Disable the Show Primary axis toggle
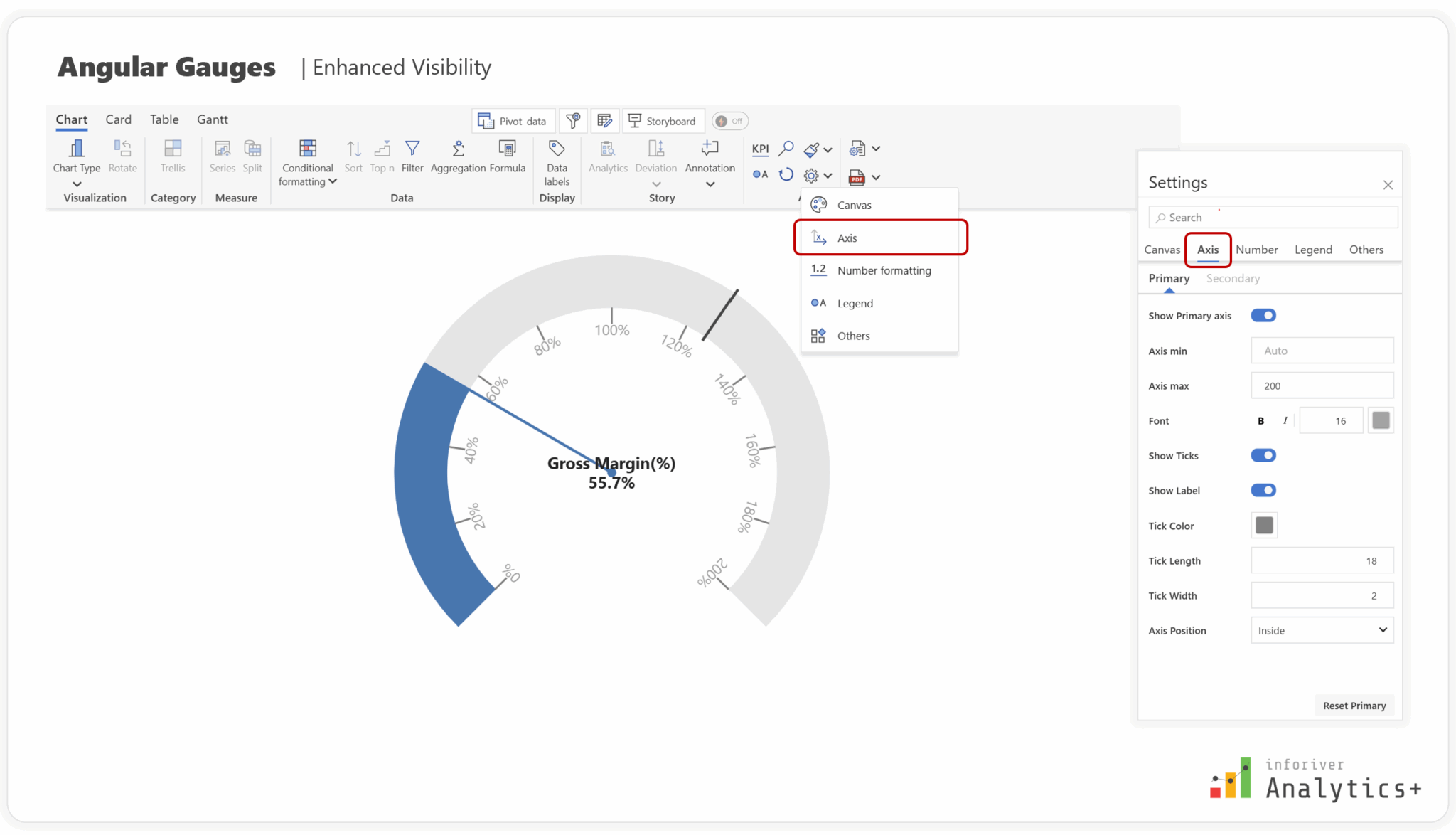The height and width of the screenshot is (835, 1456). 1263,315
